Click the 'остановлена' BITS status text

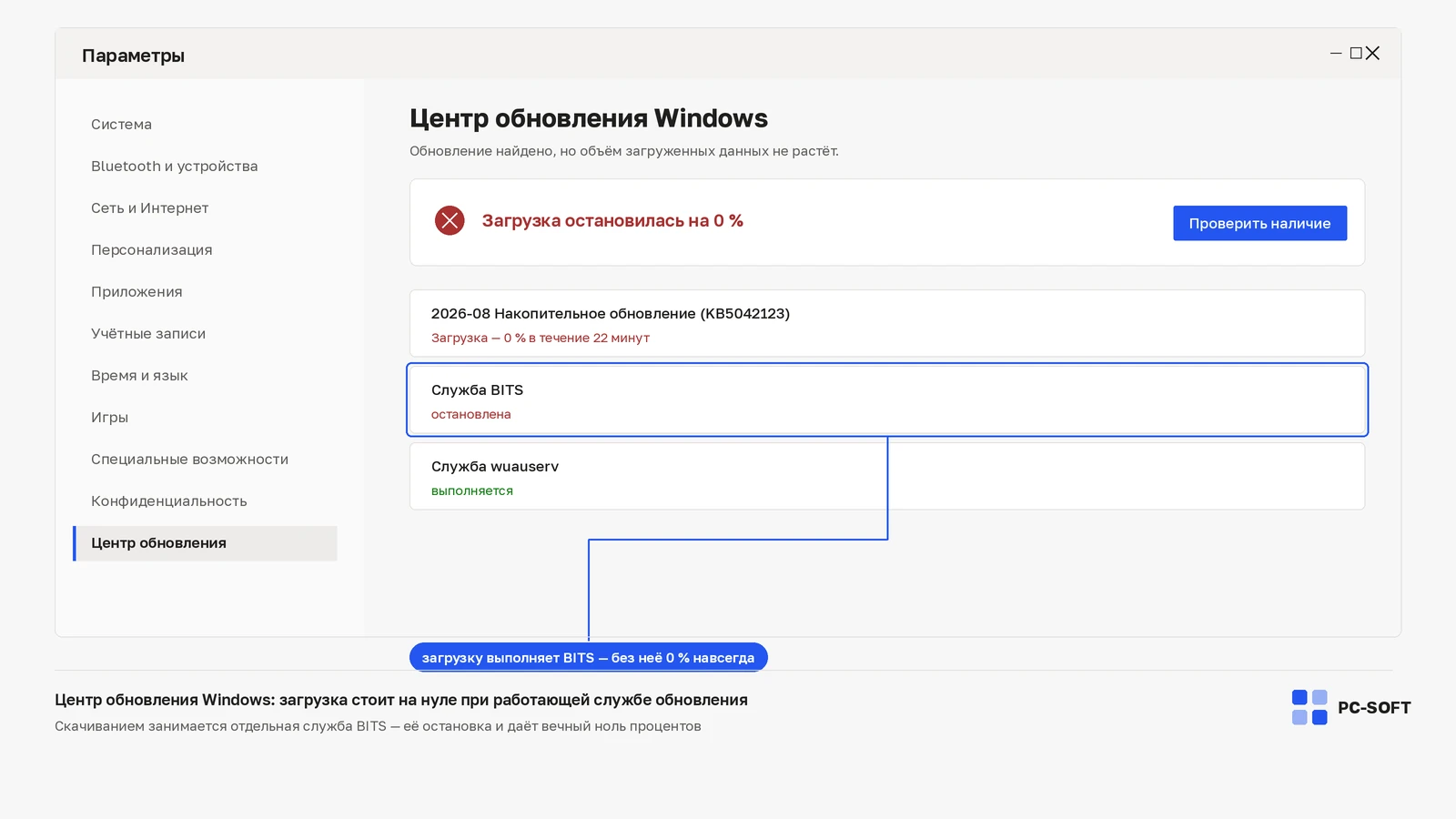pos(470,414)
